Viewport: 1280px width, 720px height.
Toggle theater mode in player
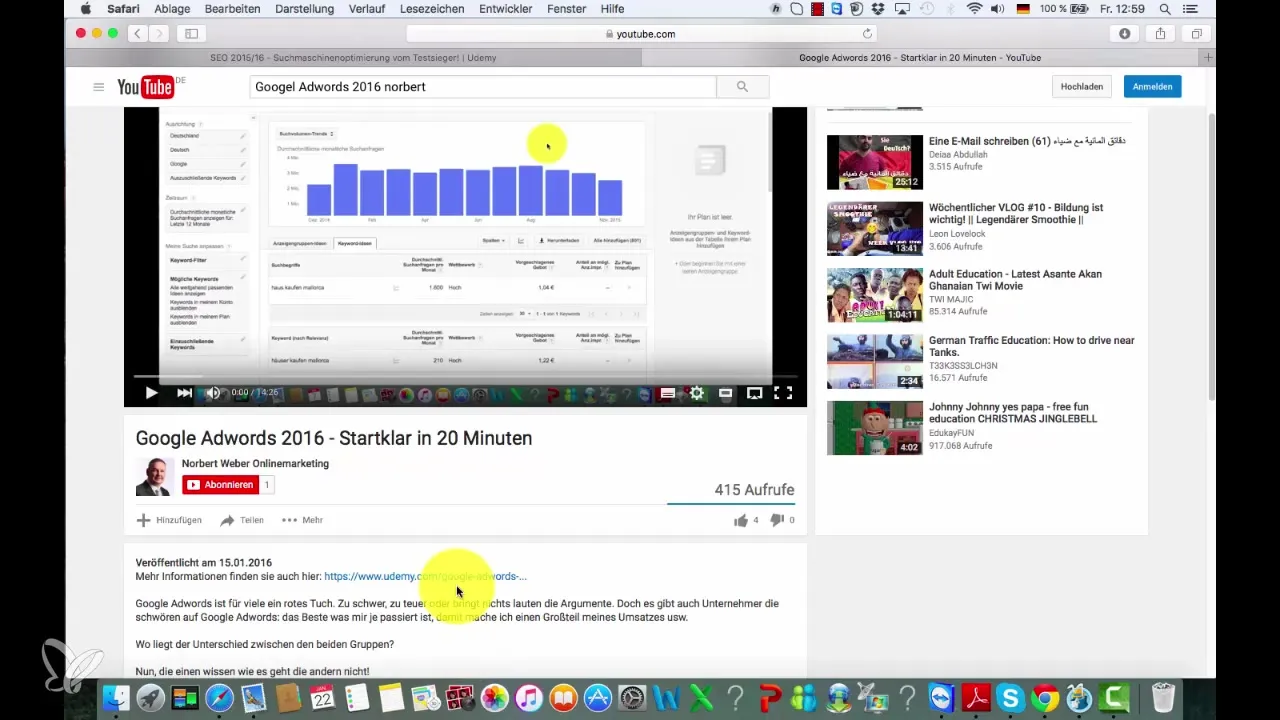click(726, 393)
